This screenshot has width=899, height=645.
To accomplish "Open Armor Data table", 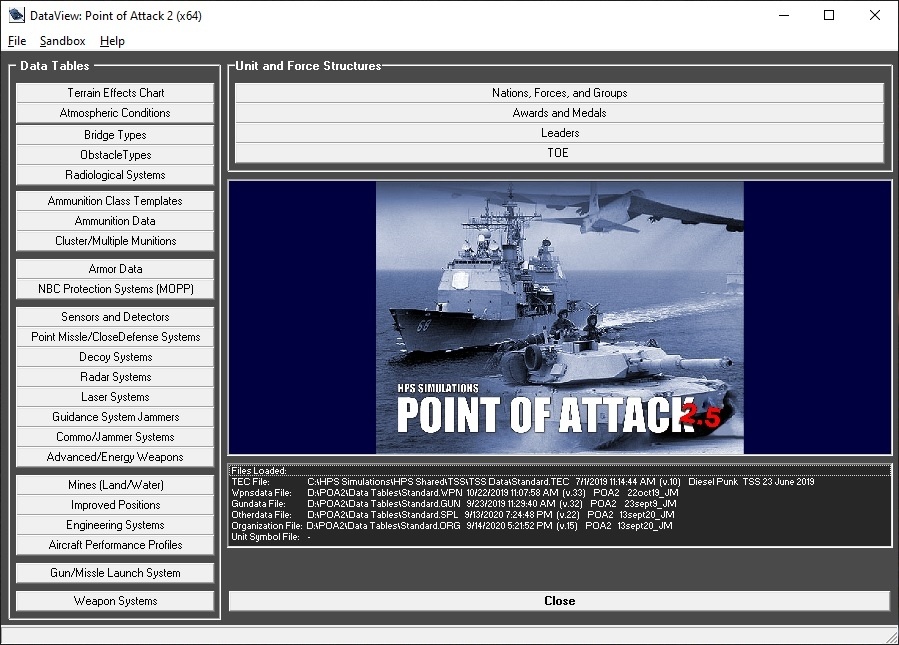I will click(x=115, y=269).
